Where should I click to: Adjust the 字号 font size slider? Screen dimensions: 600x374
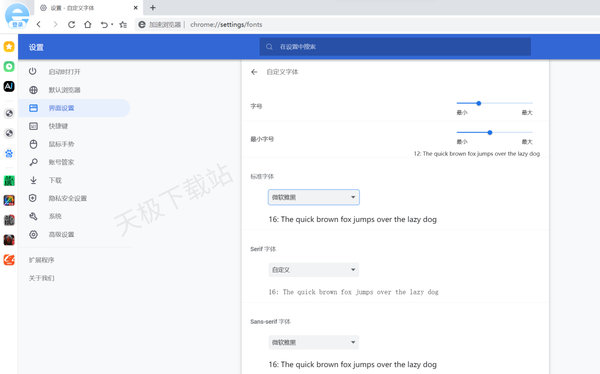coord(494,103)
